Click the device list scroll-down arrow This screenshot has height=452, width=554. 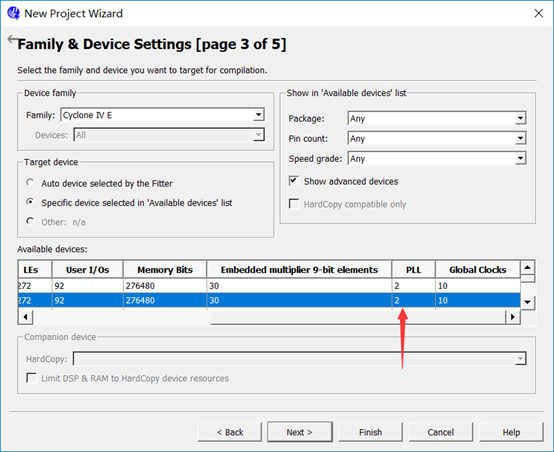[528, 302]
